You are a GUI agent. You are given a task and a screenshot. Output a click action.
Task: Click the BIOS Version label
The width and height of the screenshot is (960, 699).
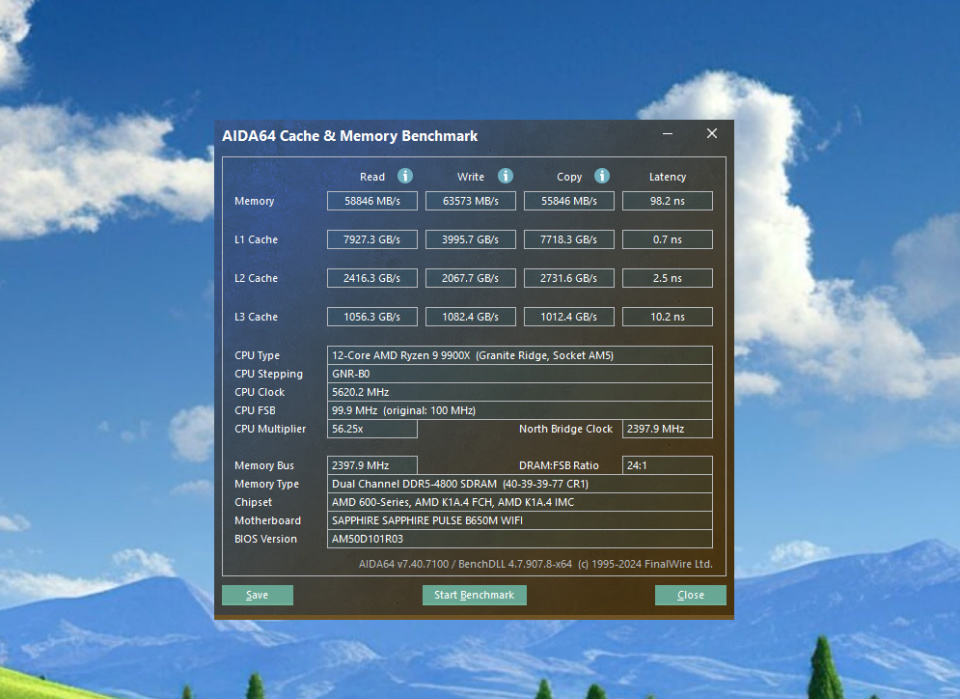click(265, 539)
